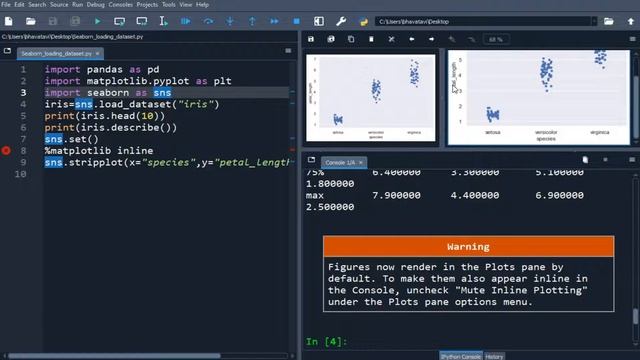This screenshot has height=360, width=640.
Task: Show next plot arrow
Action: 431,39
